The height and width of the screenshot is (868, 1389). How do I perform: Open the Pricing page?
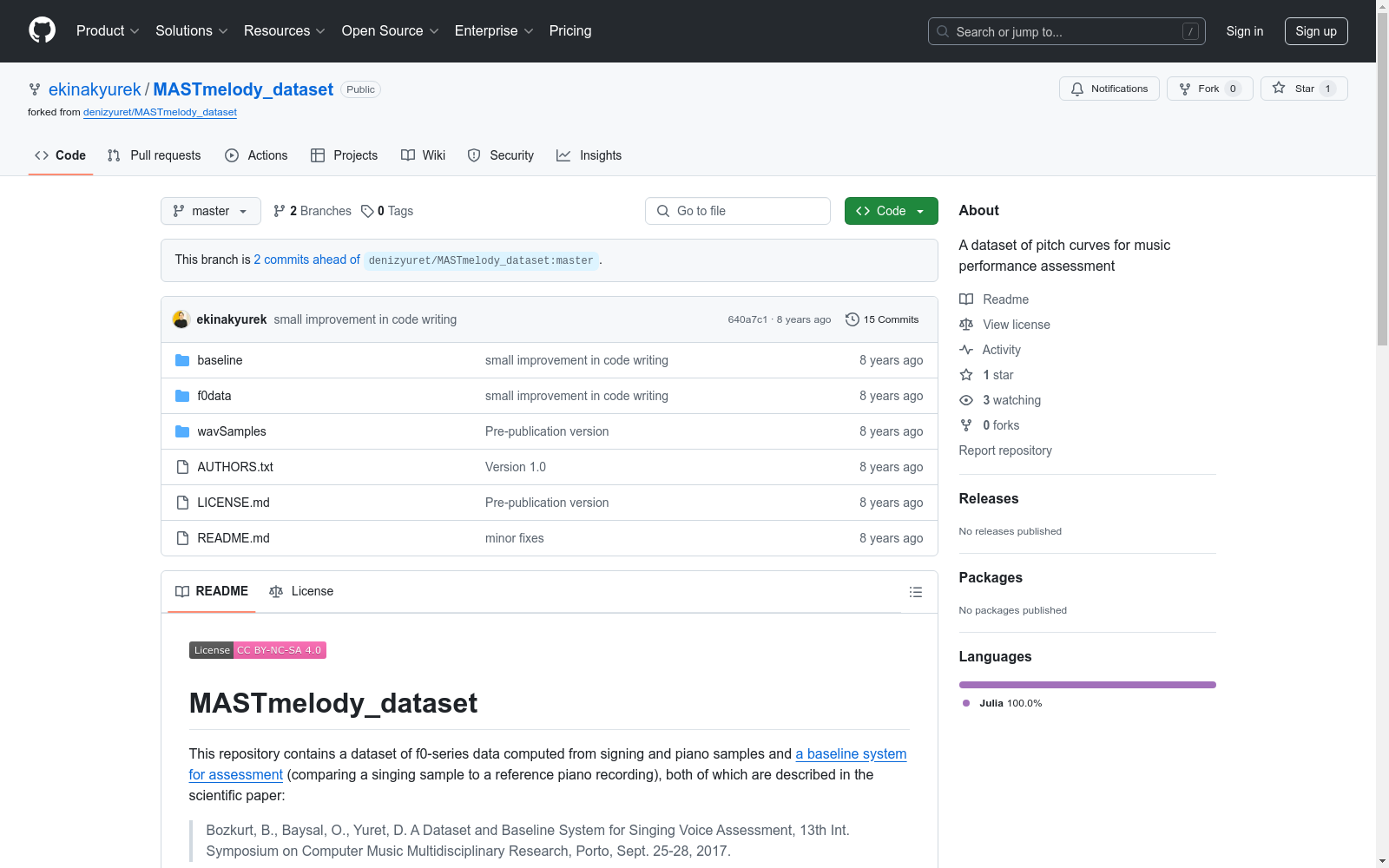click(x=570, y=31)
